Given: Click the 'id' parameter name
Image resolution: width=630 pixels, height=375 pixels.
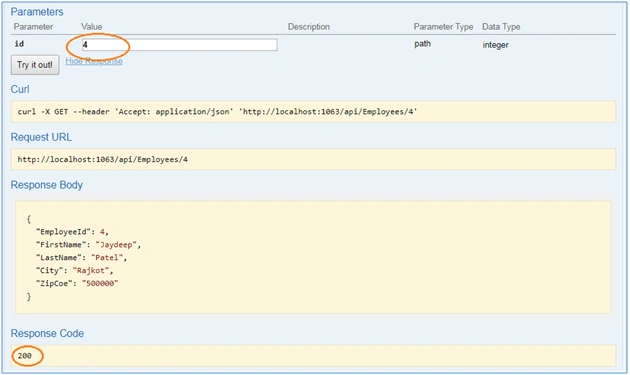Looking at the screenshot, I should [19, 44].
